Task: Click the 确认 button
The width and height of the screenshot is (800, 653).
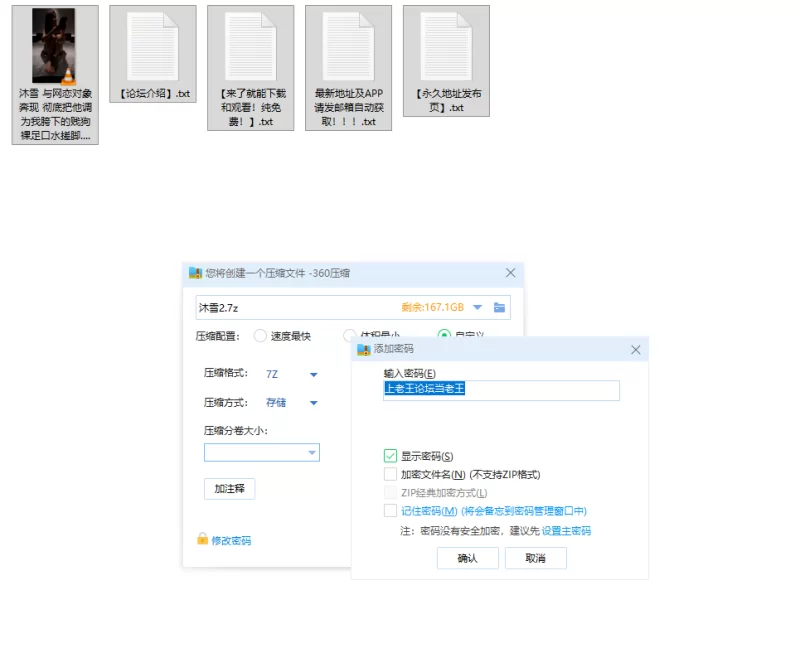Action: coord(467,558)
